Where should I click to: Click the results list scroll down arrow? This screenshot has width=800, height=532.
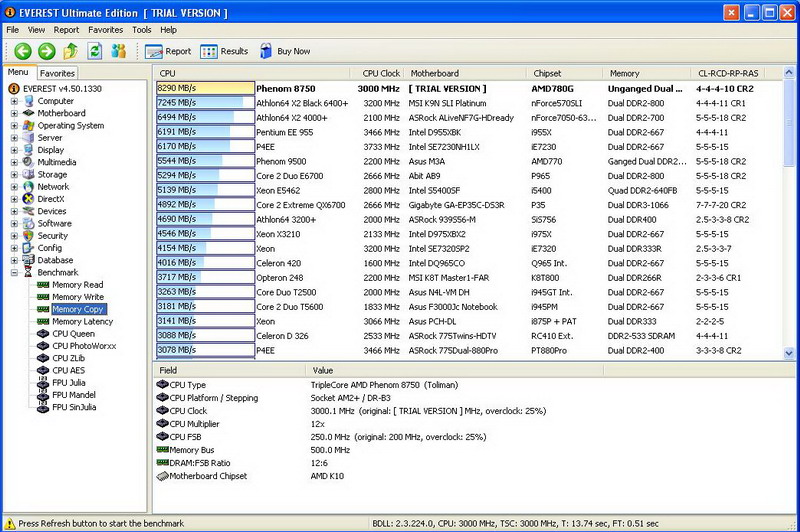tap(789, 352)
